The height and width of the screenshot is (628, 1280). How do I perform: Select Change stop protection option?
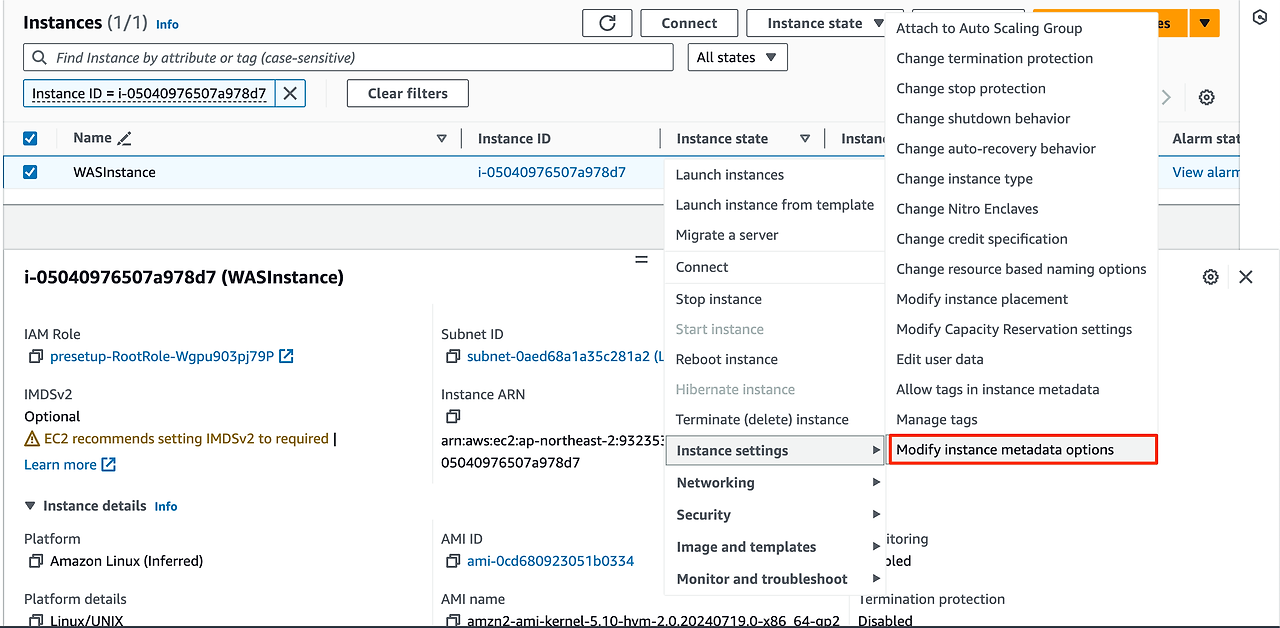point(1022,88)
